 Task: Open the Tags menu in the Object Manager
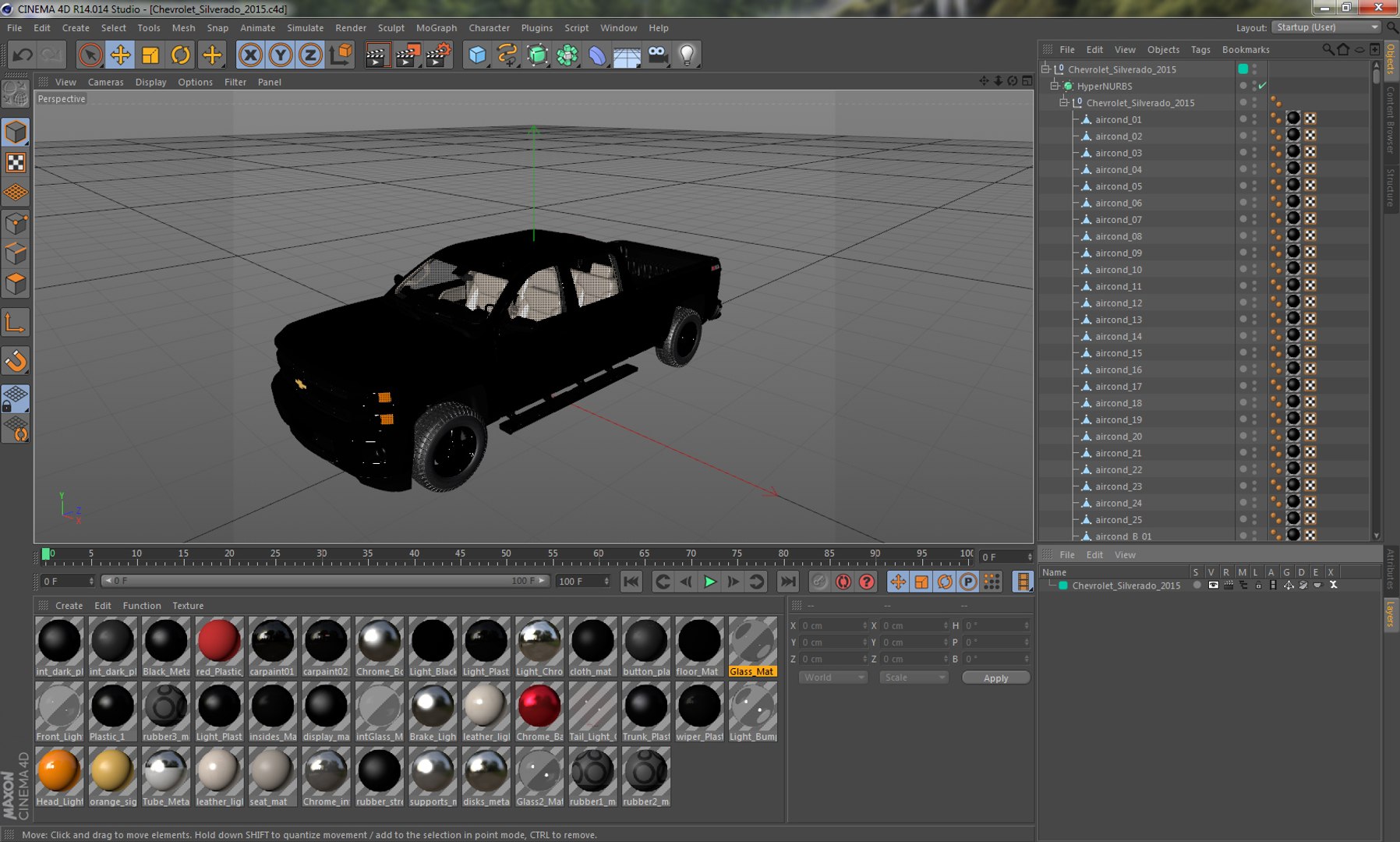pyautogui.click(x=1200, y=49)
